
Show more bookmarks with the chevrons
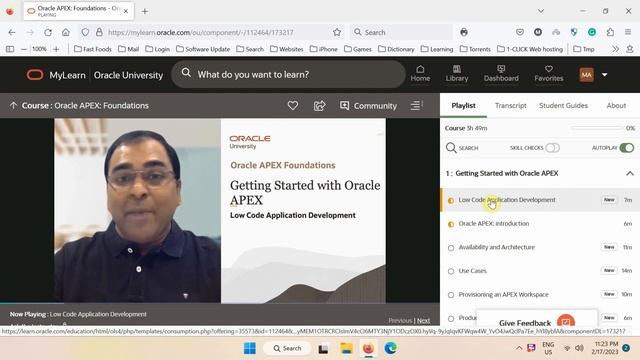(616, 49)
